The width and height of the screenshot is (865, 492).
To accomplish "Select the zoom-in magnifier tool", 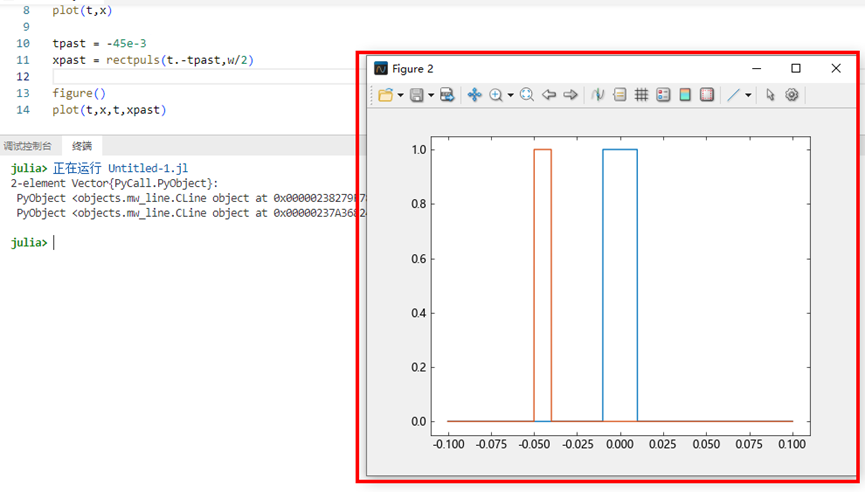I will (x=496, y=95).
